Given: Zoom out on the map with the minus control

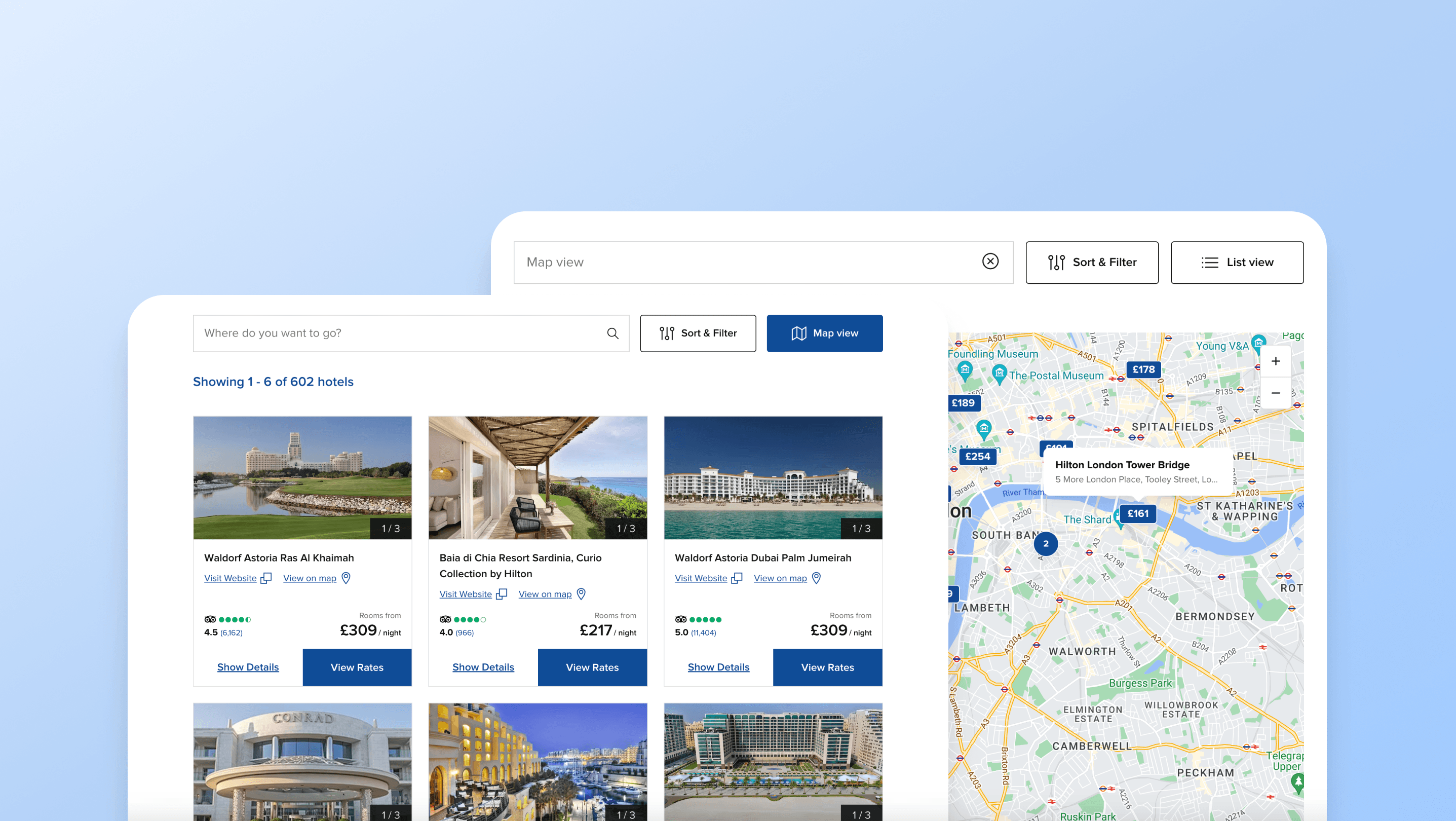Looking at the screenshot, I should pos(1276,393).
